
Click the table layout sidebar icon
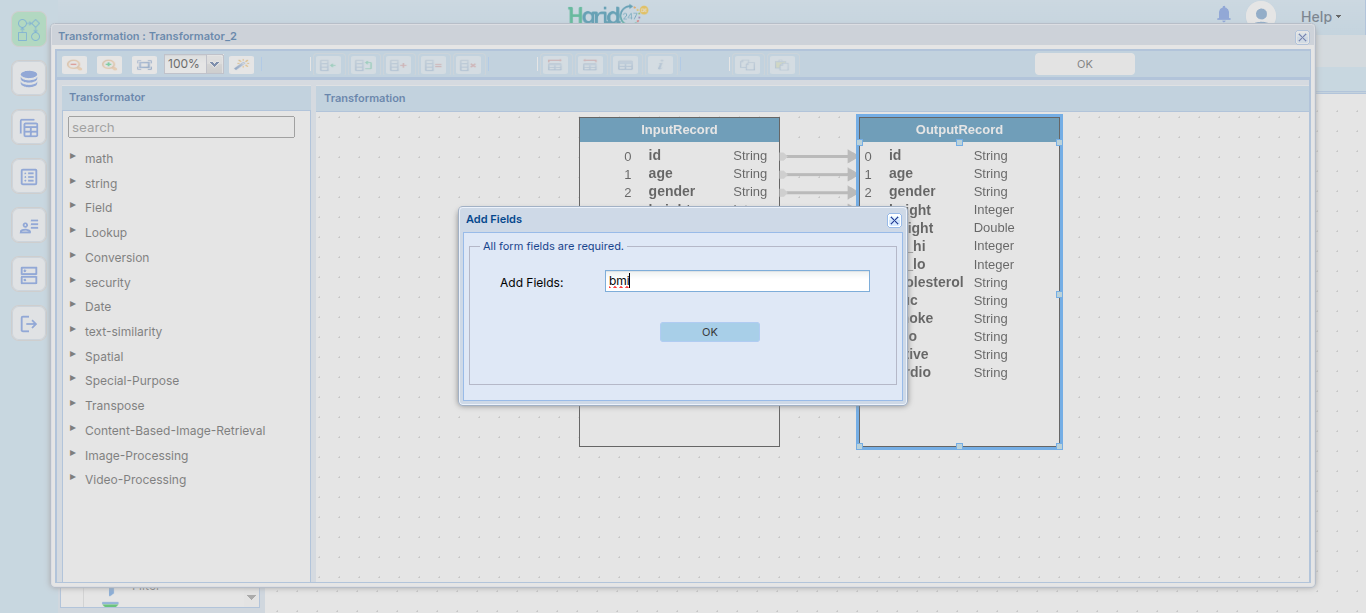[29, 128]
